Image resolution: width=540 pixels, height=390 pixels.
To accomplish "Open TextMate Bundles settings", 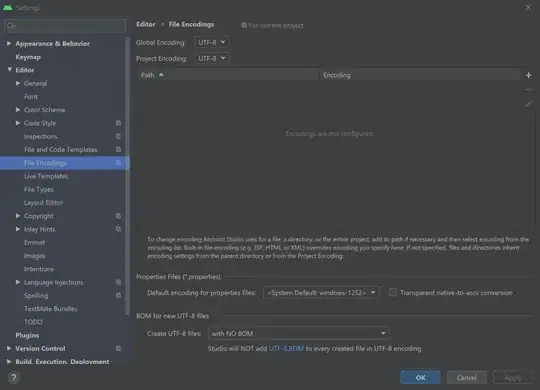I will tap(51, 309).
